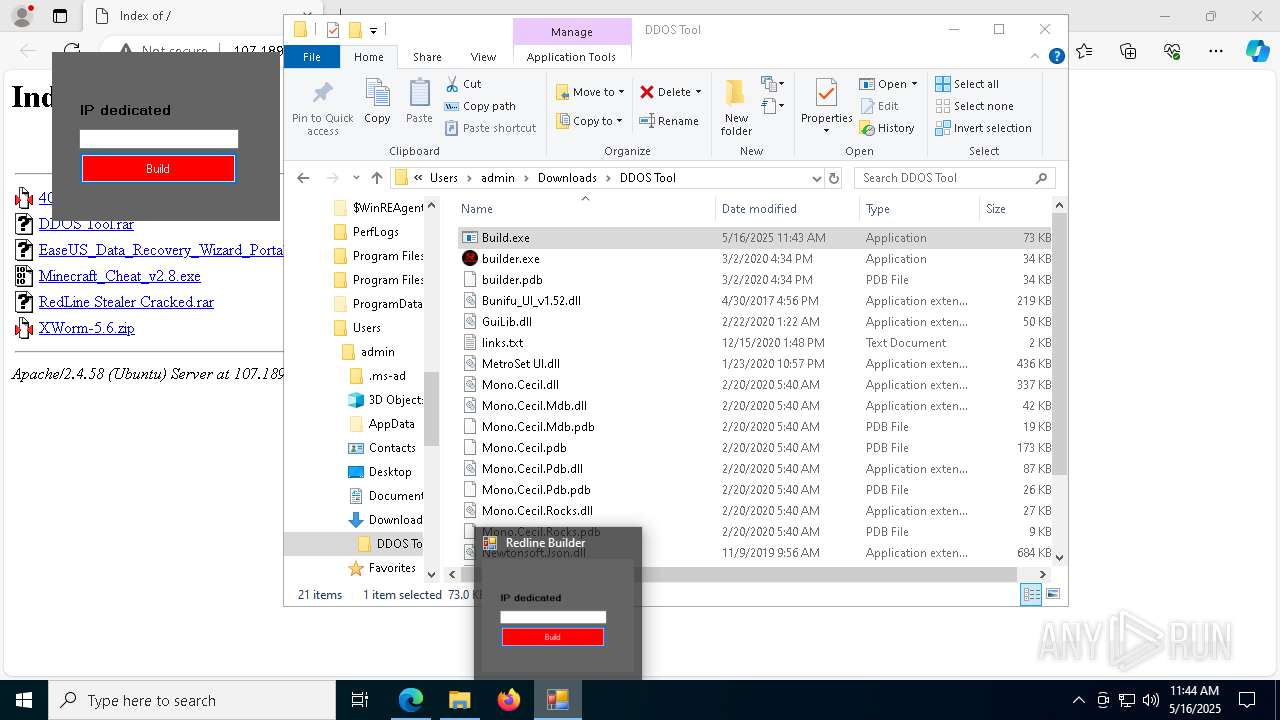Select Desktop in navigation tree
Screen dimensions: 1280x720
tap(389, 472)
